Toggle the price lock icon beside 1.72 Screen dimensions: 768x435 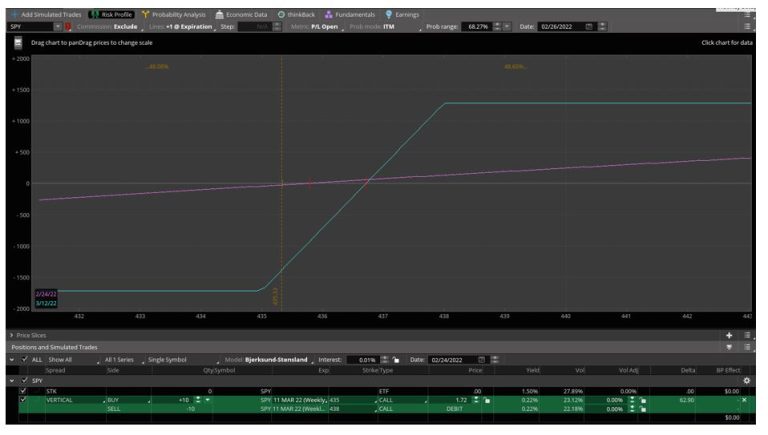pyautogui.click(x=486, y=400)
